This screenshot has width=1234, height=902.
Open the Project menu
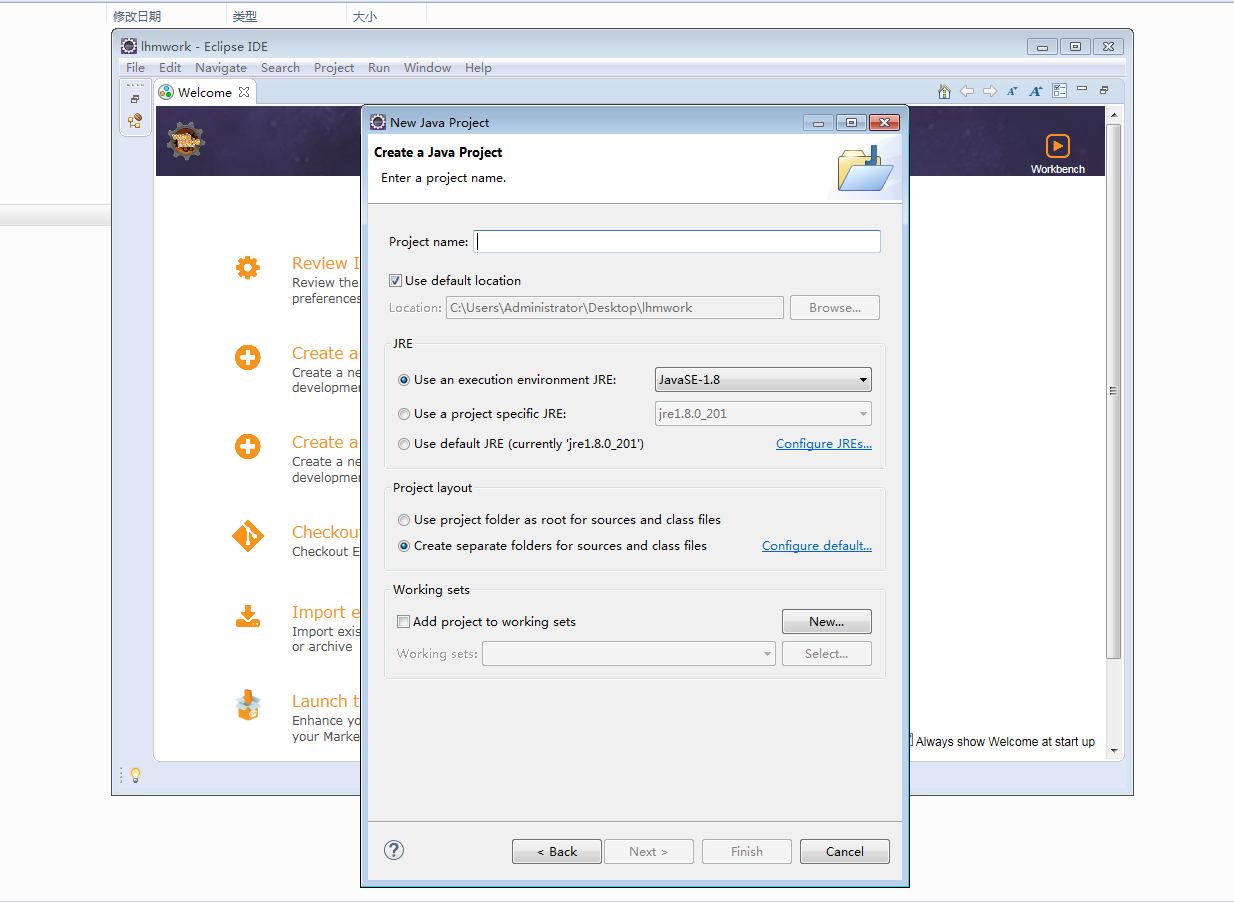[x=334, y=68]
